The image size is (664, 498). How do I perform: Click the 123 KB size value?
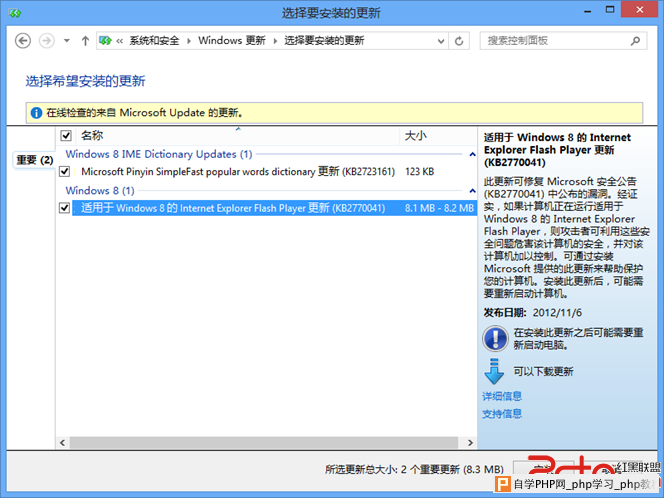[419, 172]
